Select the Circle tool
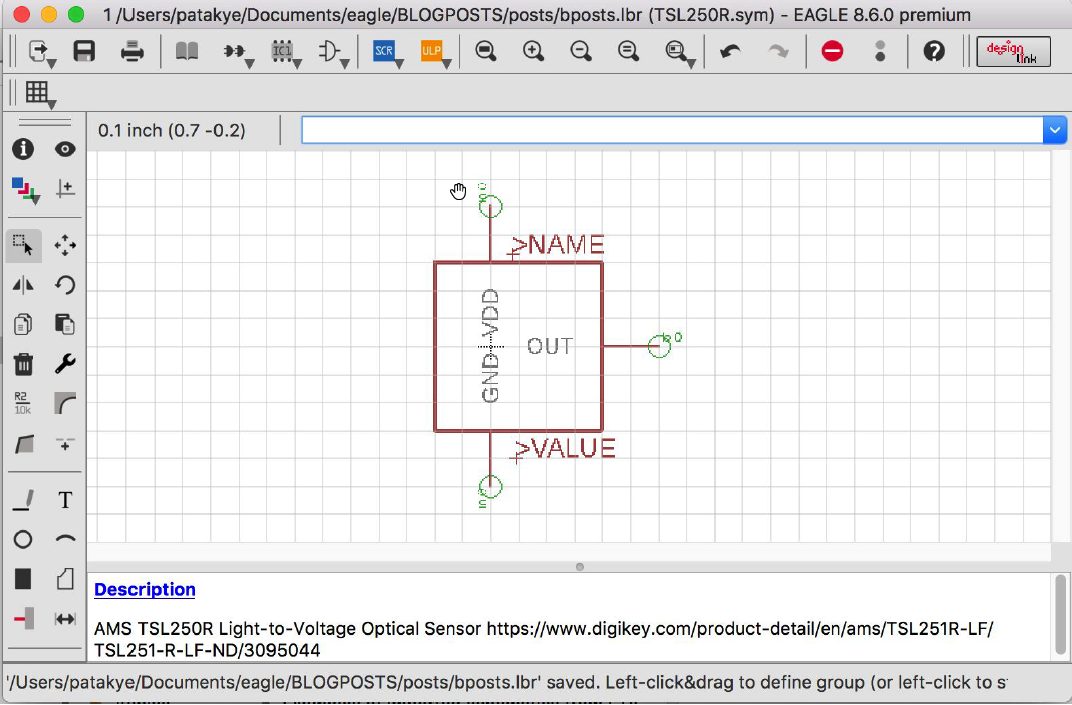This screenshot has width=1072, height=705. coord(21,539)
